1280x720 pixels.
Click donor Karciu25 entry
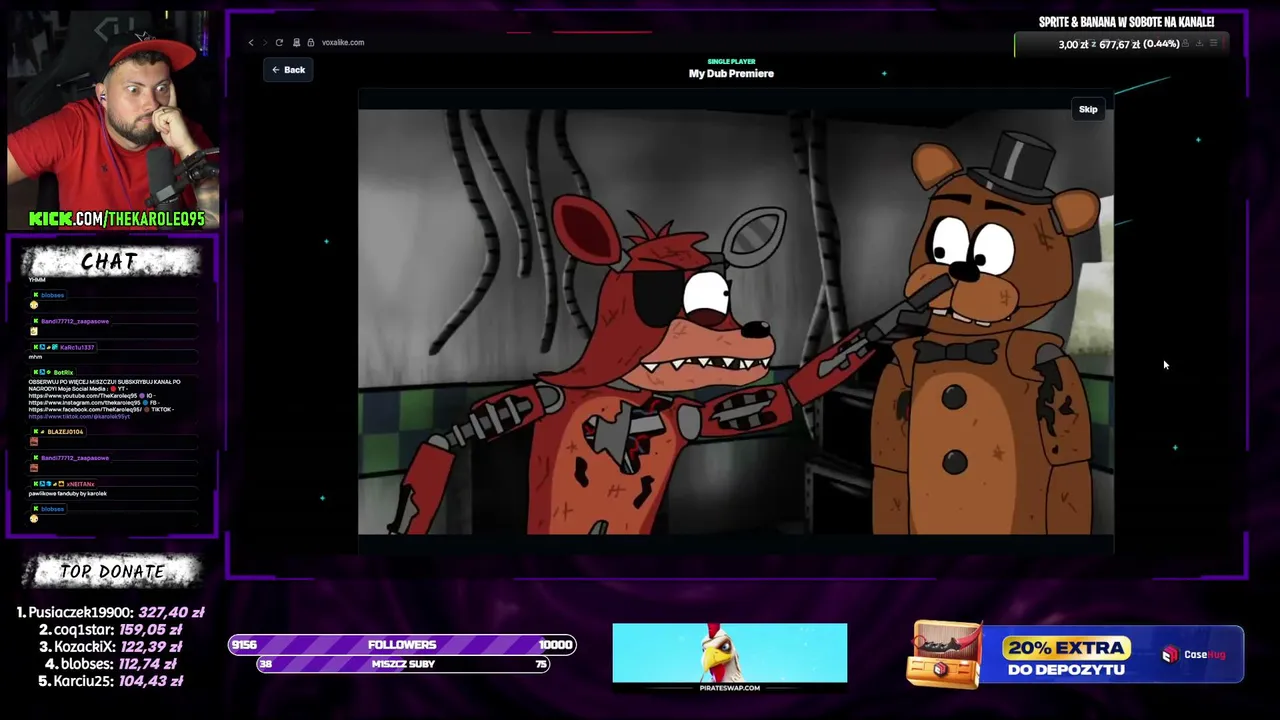pyautogui.click(x=110, y=680)
